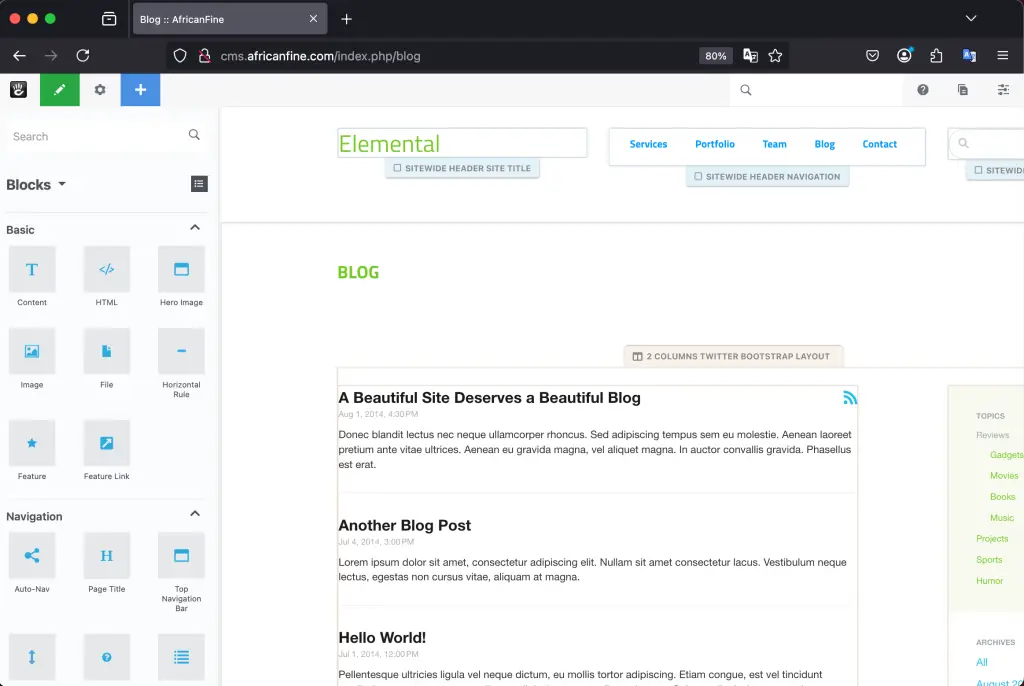The image size is (1024, 686).
Task: Open the help question-mark icon in the toolbar
Action: tap(922, 89)
